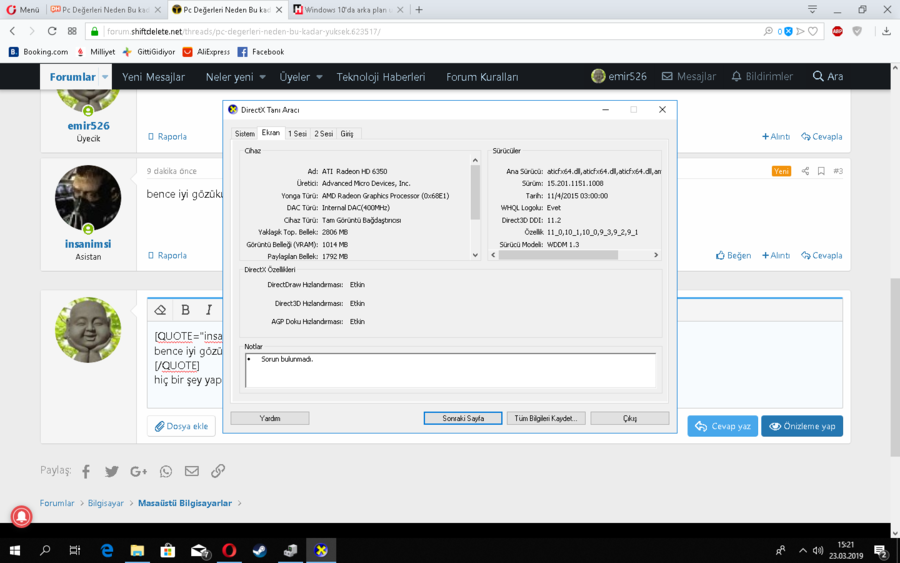Go back with browser back arrow
Viewport: 900px width, 563px height.
tap(13, 32)
